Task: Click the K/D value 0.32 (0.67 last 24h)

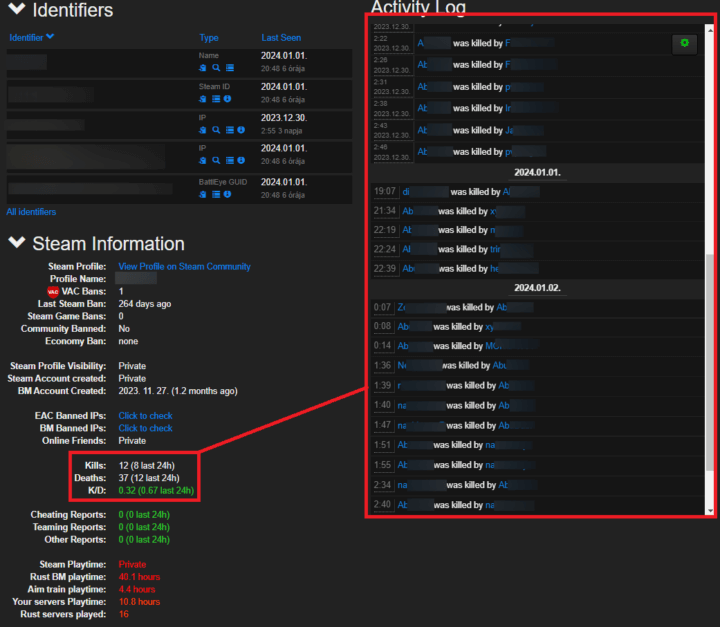Action: (x=156, y=491)
